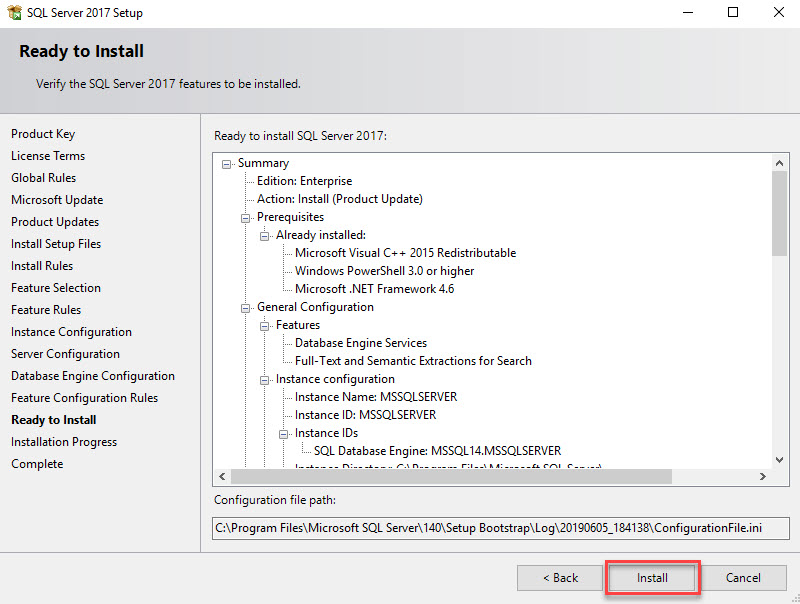Click the configuration file path field
The image size is (800, 604).
click(x=501, y=528)
